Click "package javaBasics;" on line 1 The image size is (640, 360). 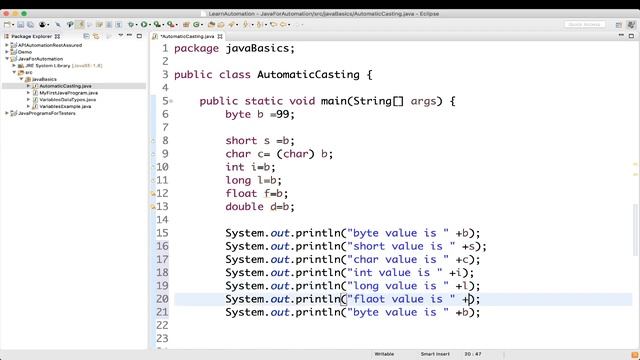click(x=234, y=48)
